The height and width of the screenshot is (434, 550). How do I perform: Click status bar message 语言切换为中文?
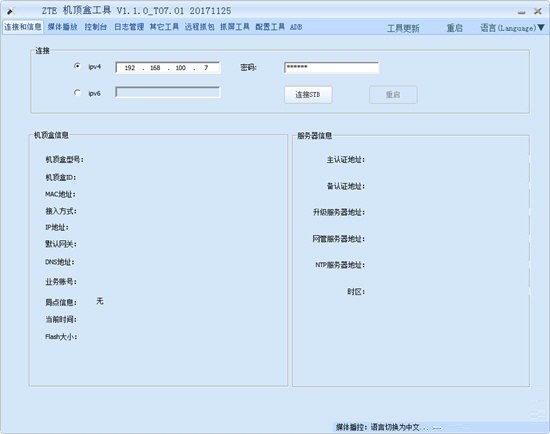(x=395, y=427)
